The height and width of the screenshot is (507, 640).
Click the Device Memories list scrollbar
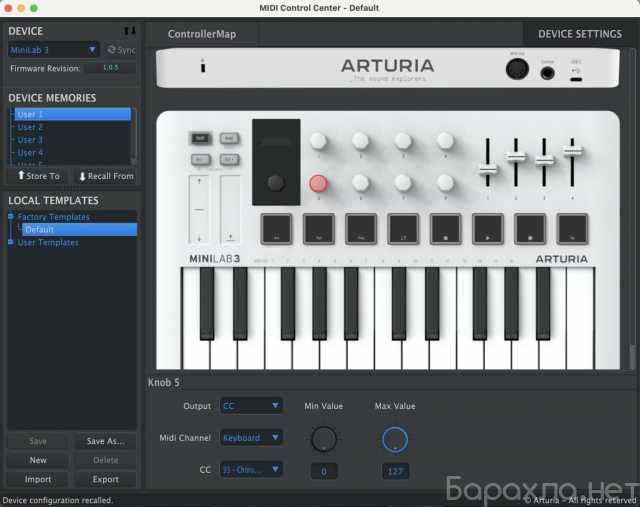[x=133, y=136]
